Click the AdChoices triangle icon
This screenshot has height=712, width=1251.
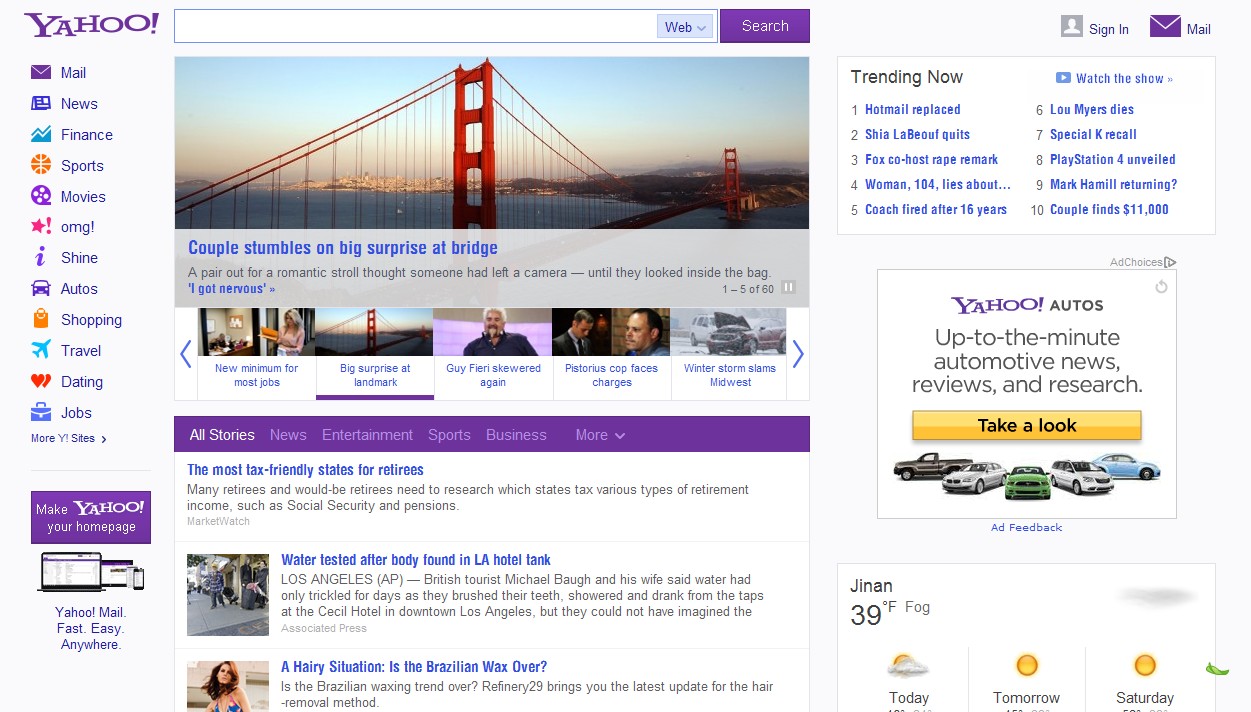[1171, 262]
